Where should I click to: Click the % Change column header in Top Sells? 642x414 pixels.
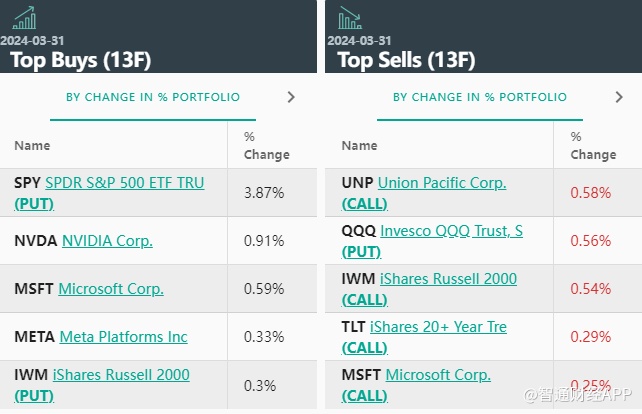[x=592, y=146]
